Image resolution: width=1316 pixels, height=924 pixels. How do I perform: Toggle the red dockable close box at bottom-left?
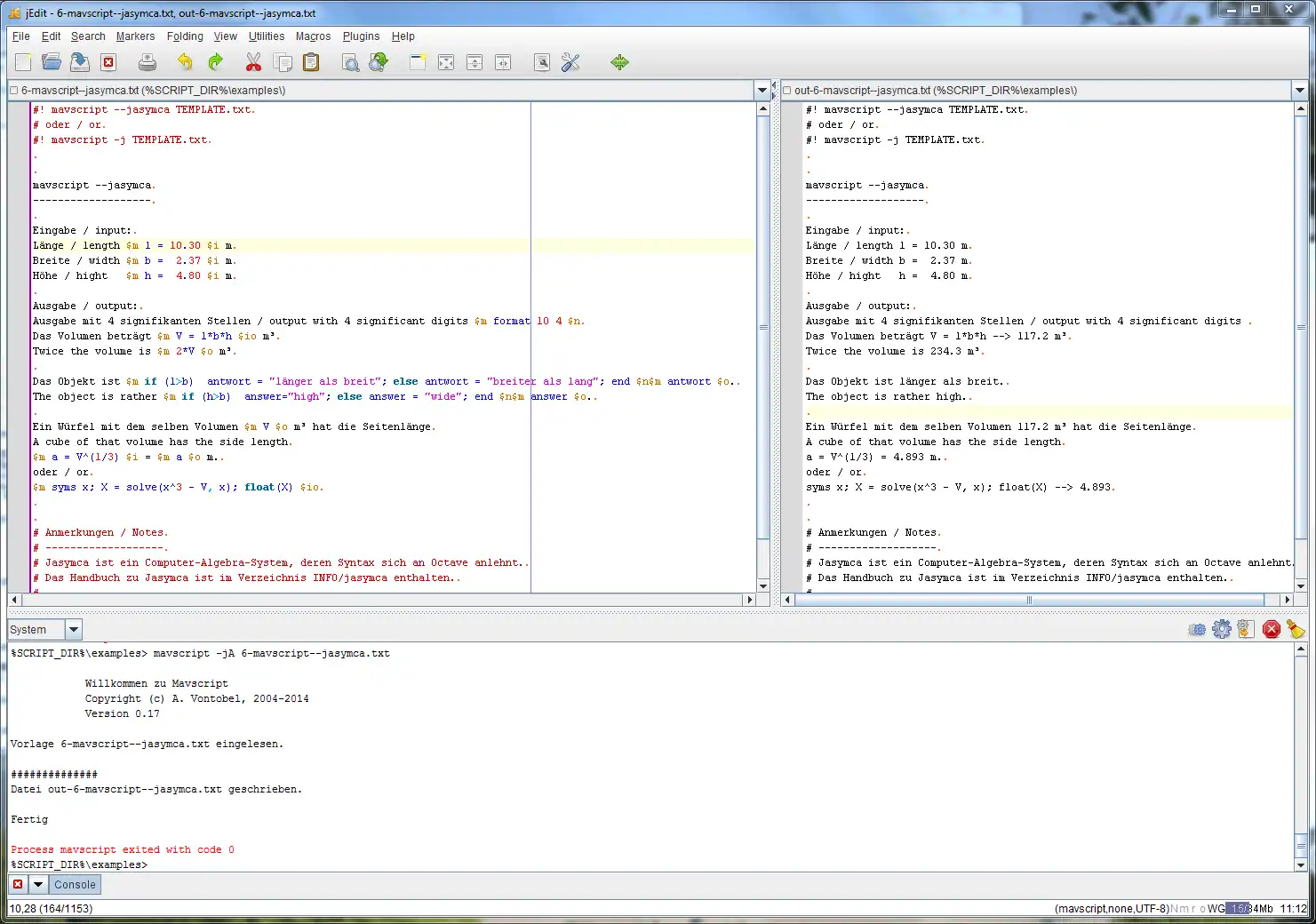18,884
